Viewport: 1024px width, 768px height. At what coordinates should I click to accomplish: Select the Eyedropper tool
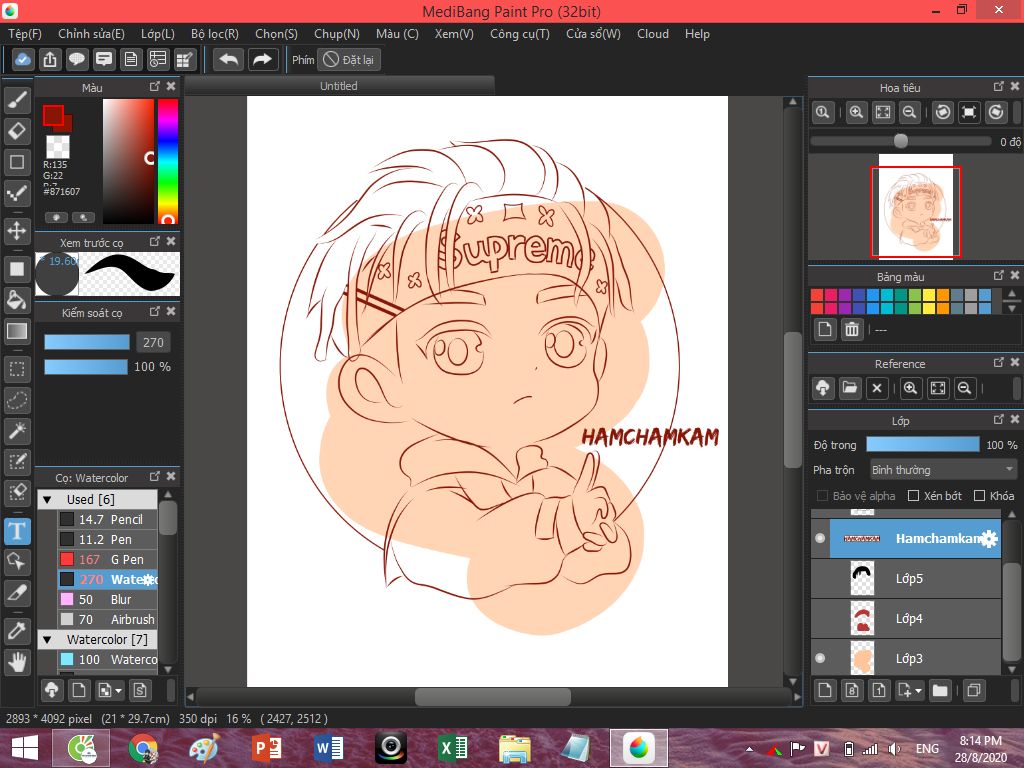coord(17,631)
